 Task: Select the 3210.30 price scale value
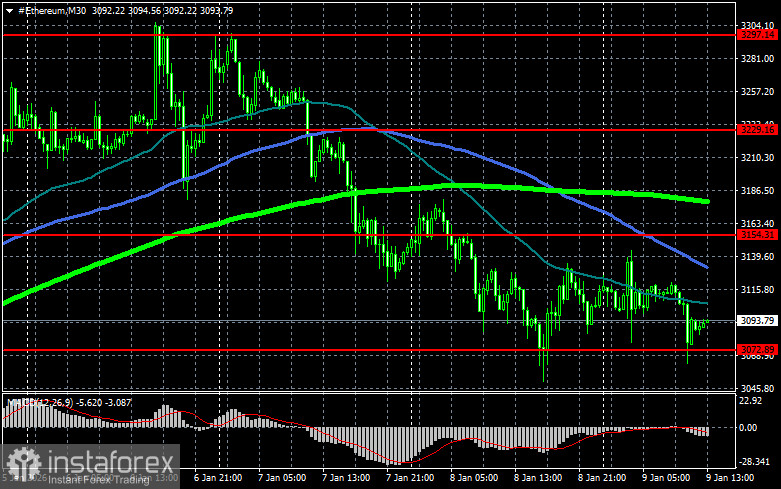pyautogui.click(x=757, y=157)
